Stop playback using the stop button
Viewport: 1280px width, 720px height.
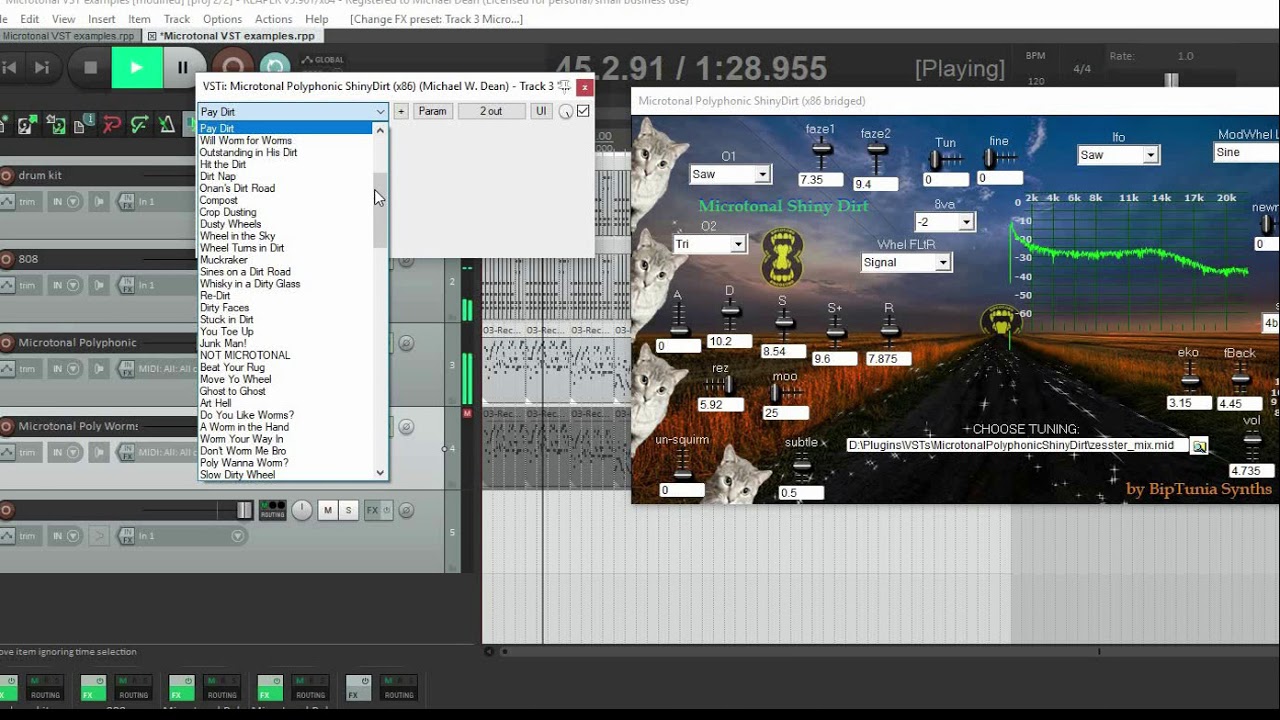click(90, 68)
